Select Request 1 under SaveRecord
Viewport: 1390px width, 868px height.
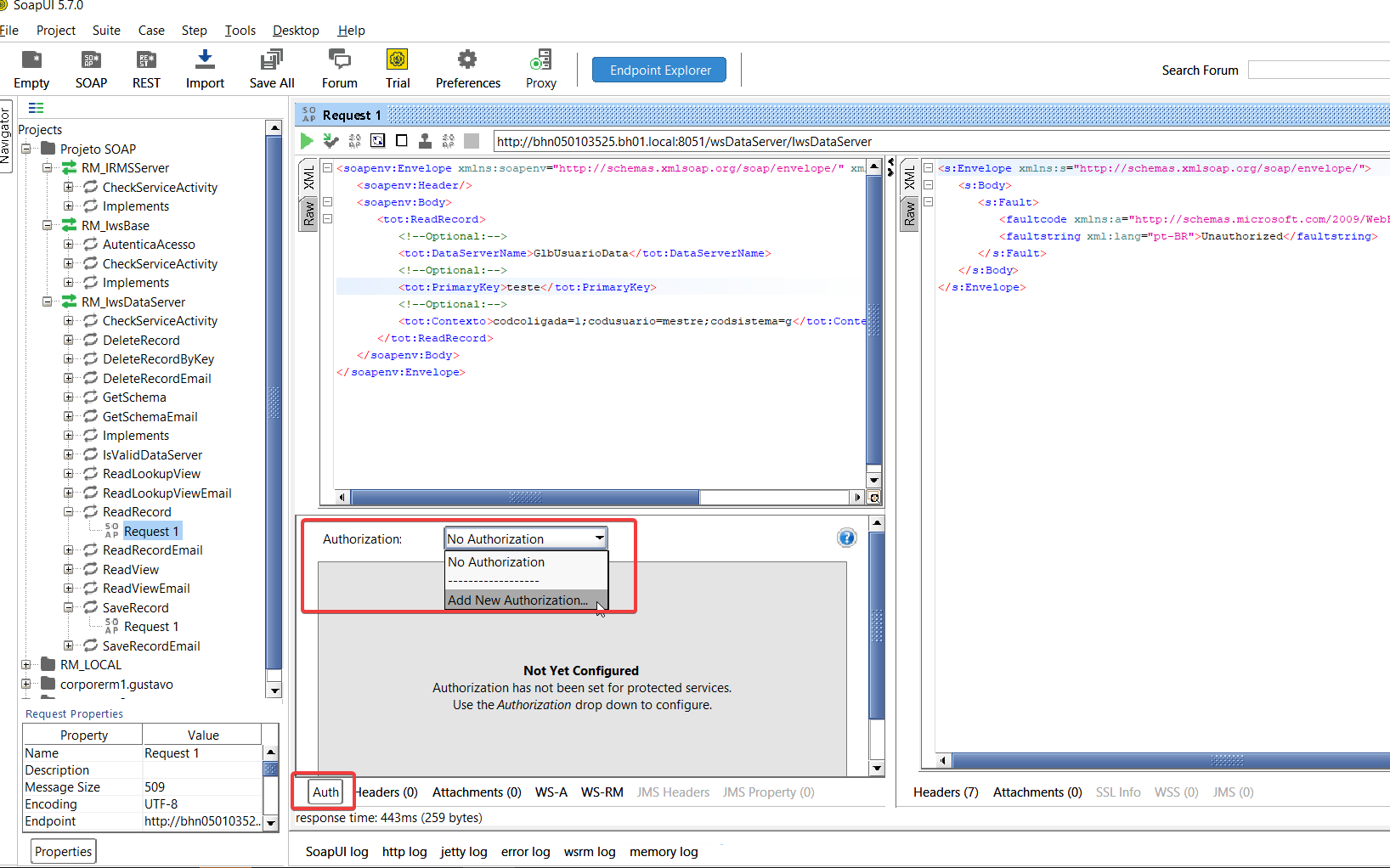(x=151, y=627)
